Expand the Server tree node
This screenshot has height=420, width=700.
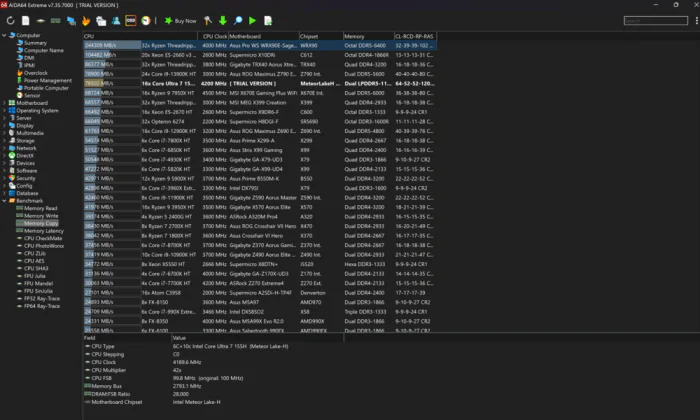(4, 118)
